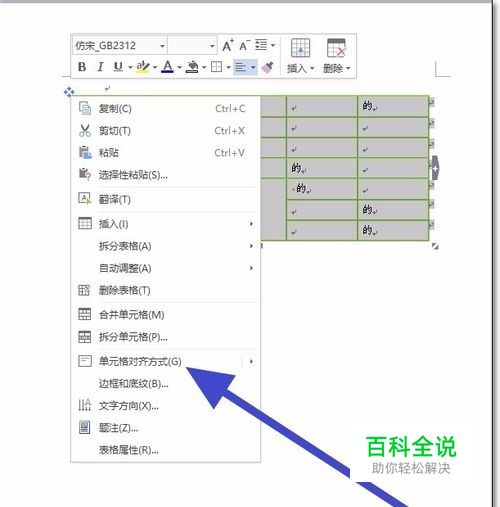
Task: Open 表格属性(R)... dialog
Action: (165, 450)
